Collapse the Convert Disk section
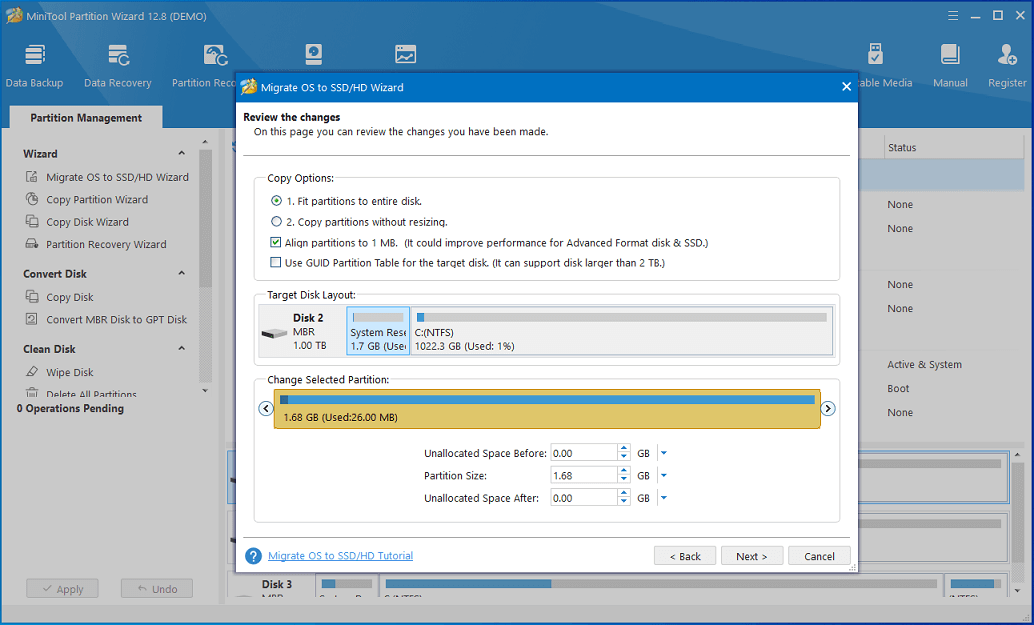 (181, 273)
